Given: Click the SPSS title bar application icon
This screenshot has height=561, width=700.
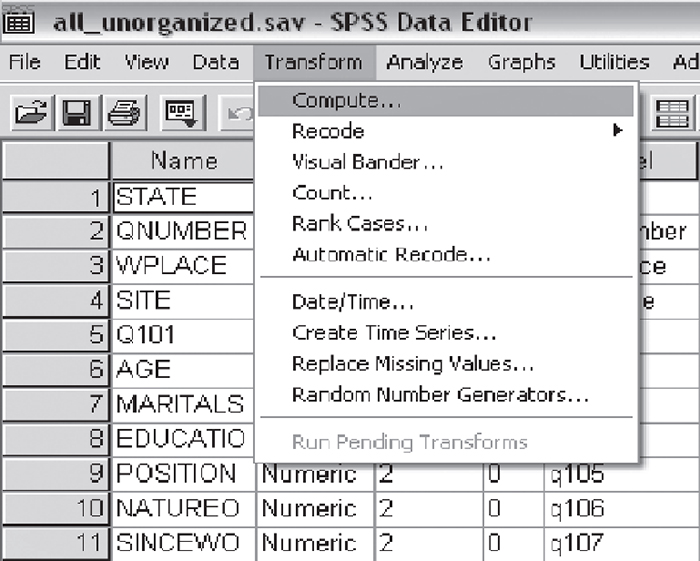Looking at the screenshot, I should point(20,21).
